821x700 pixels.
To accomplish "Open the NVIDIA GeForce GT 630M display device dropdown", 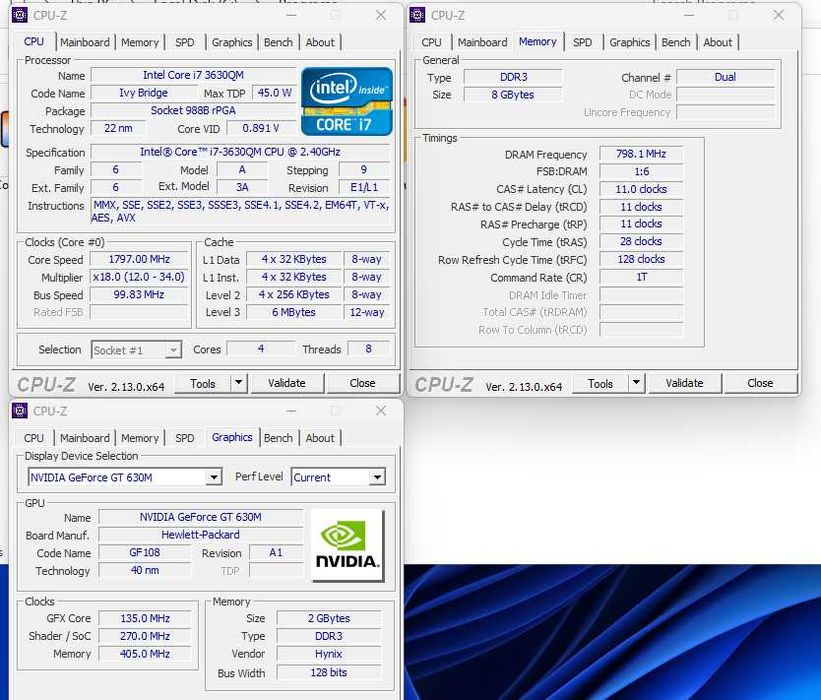I will click(x=125, y=477).
